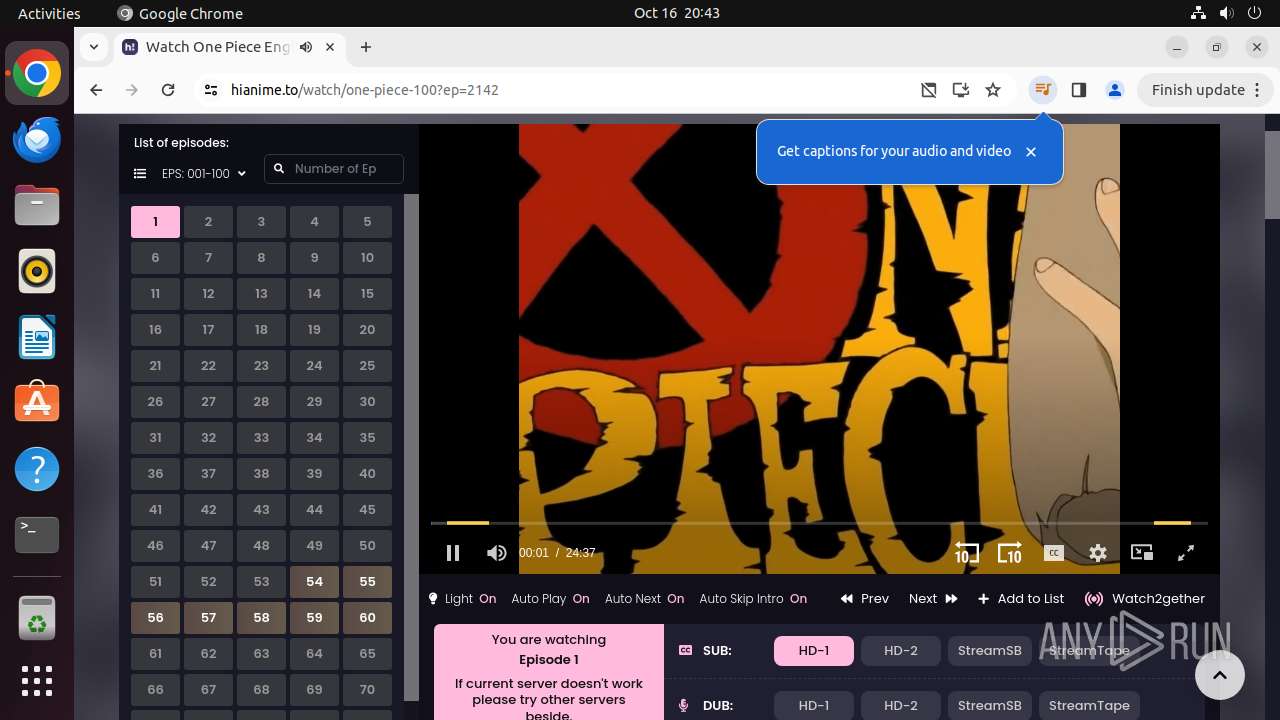Select episode 25 in the list
Image resolution: width=1280 pixels, height=720 pixels.
[367, 366]
